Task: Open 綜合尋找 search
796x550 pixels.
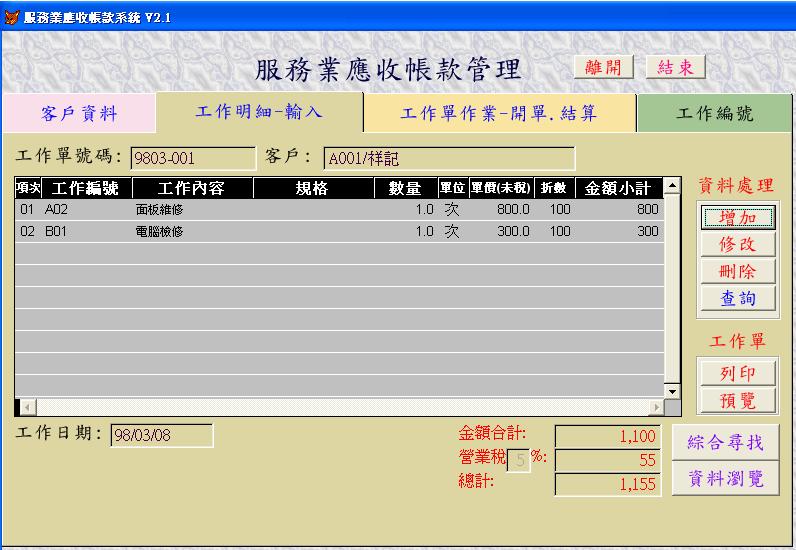Action: [725, 442]
